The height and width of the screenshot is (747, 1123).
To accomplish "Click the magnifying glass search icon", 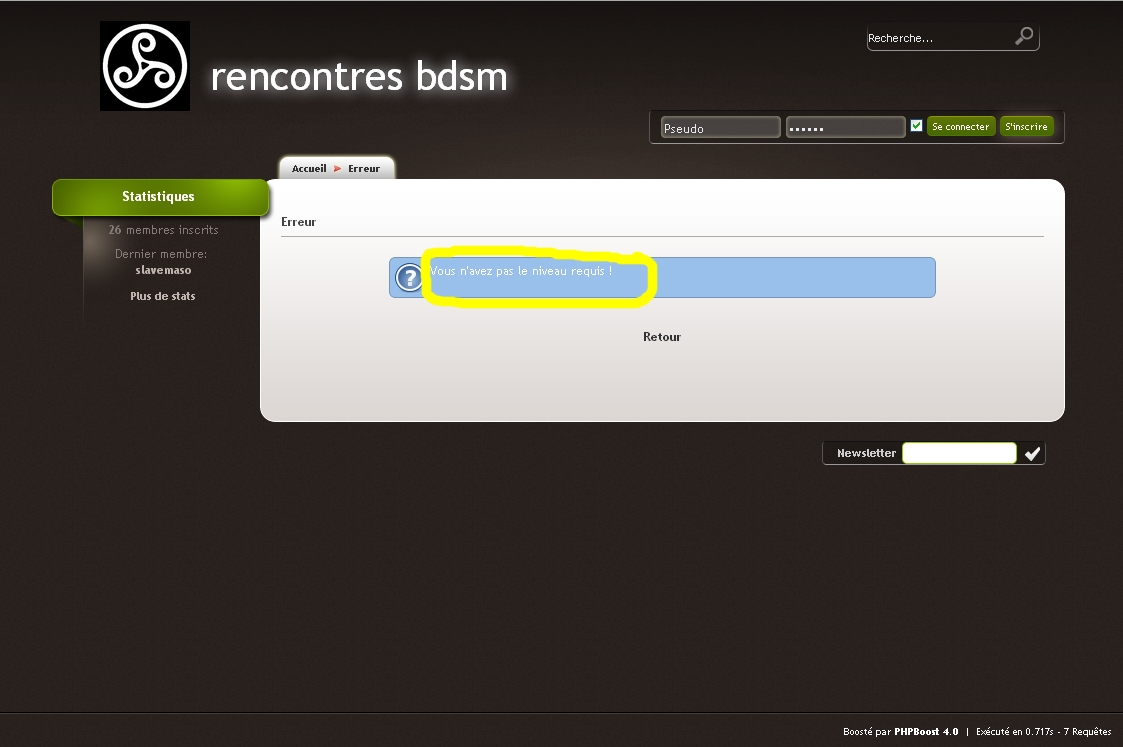I will 1024,37.
